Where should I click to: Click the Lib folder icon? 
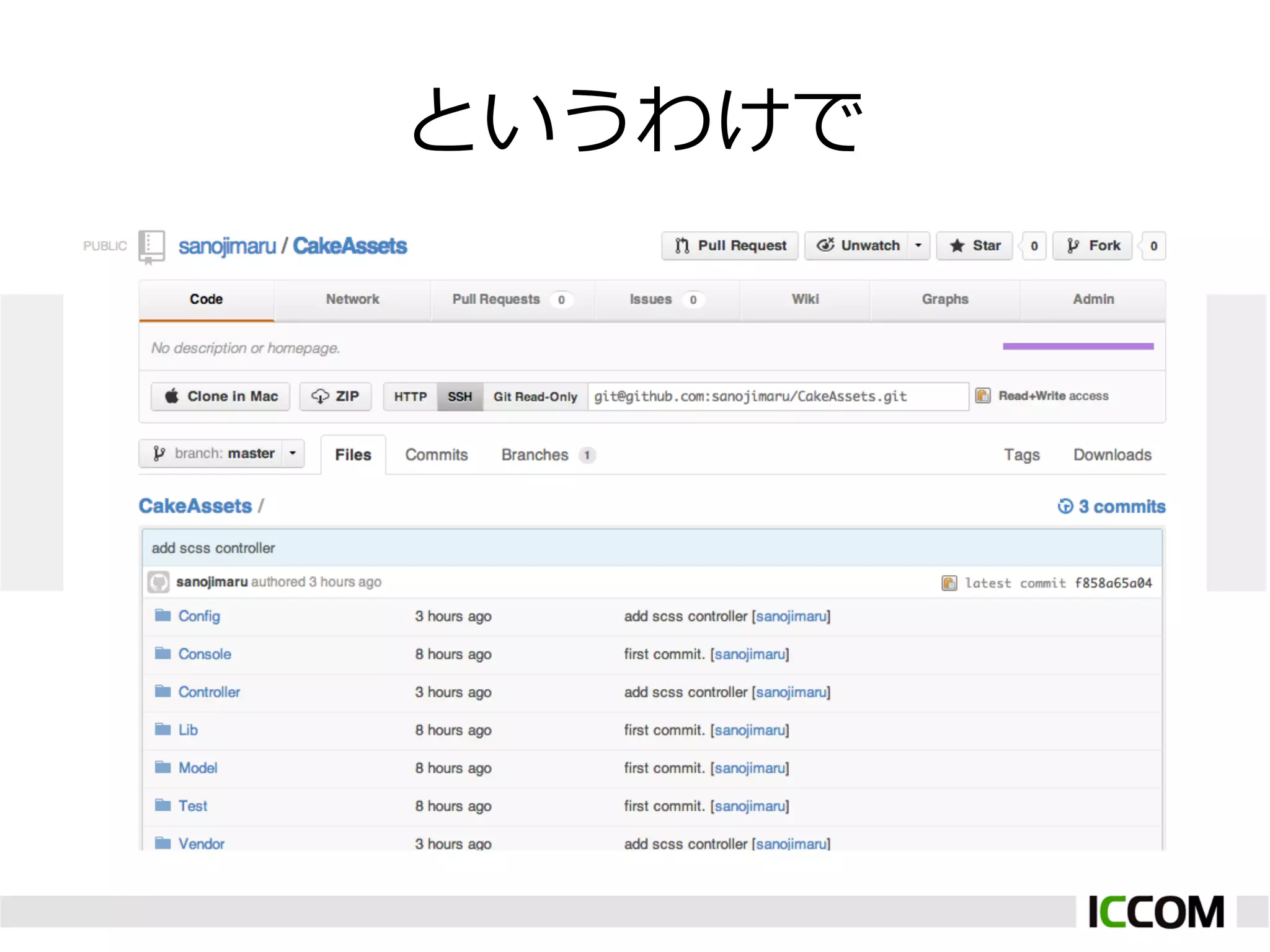click(163, 729)
